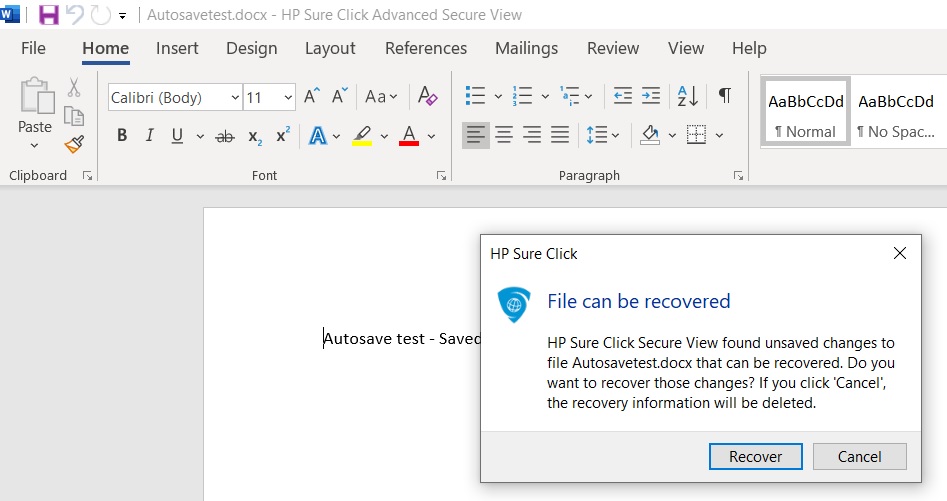This screenshot has height=501, width=947.
Task: Click the Borders icon
Action: 696,135
